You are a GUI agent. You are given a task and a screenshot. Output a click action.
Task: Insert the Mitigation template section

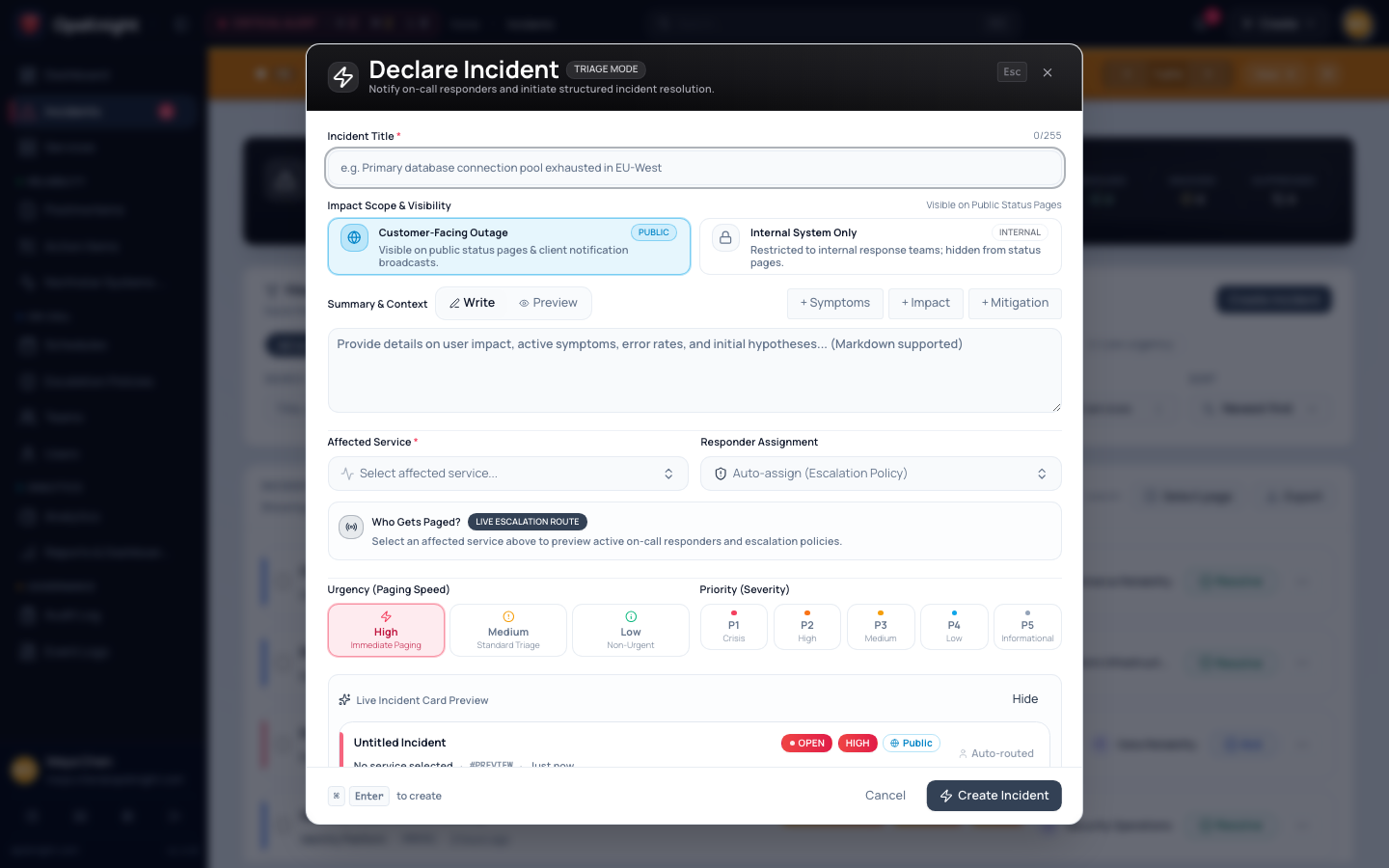pyautogui.click(x=1015, y=303)
